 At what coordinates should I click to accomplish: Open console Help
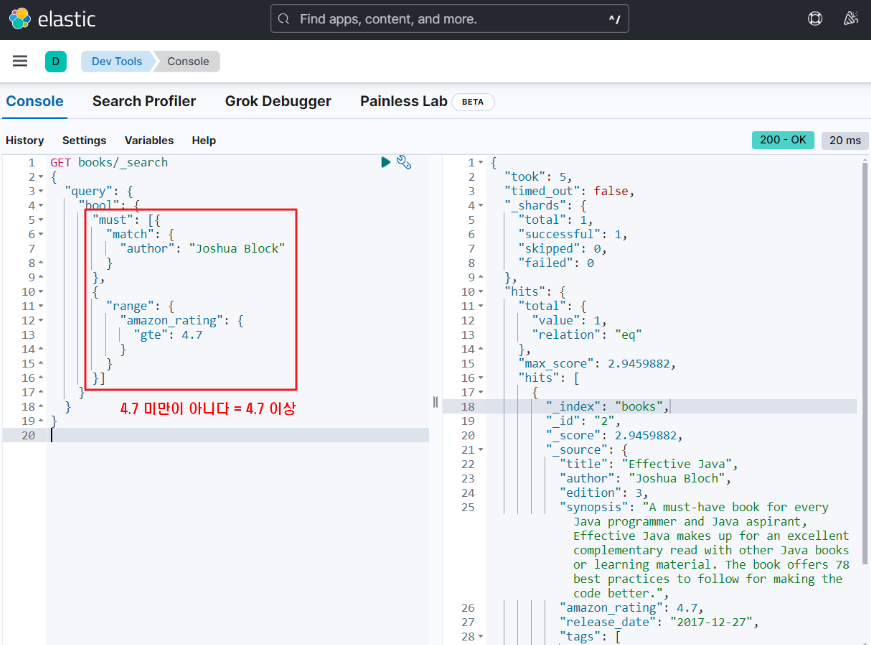pos(204,140)
